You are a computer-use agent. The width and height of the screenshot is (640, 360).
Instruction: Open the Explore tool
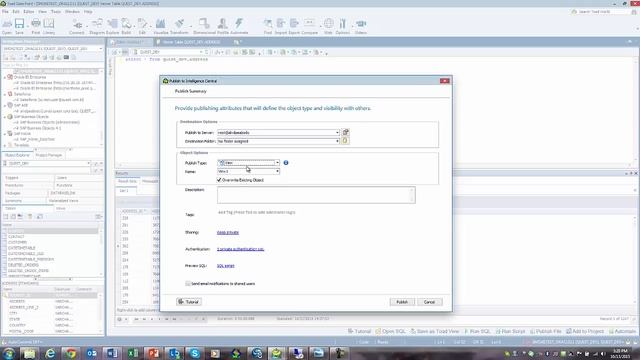tap(112, 27)
